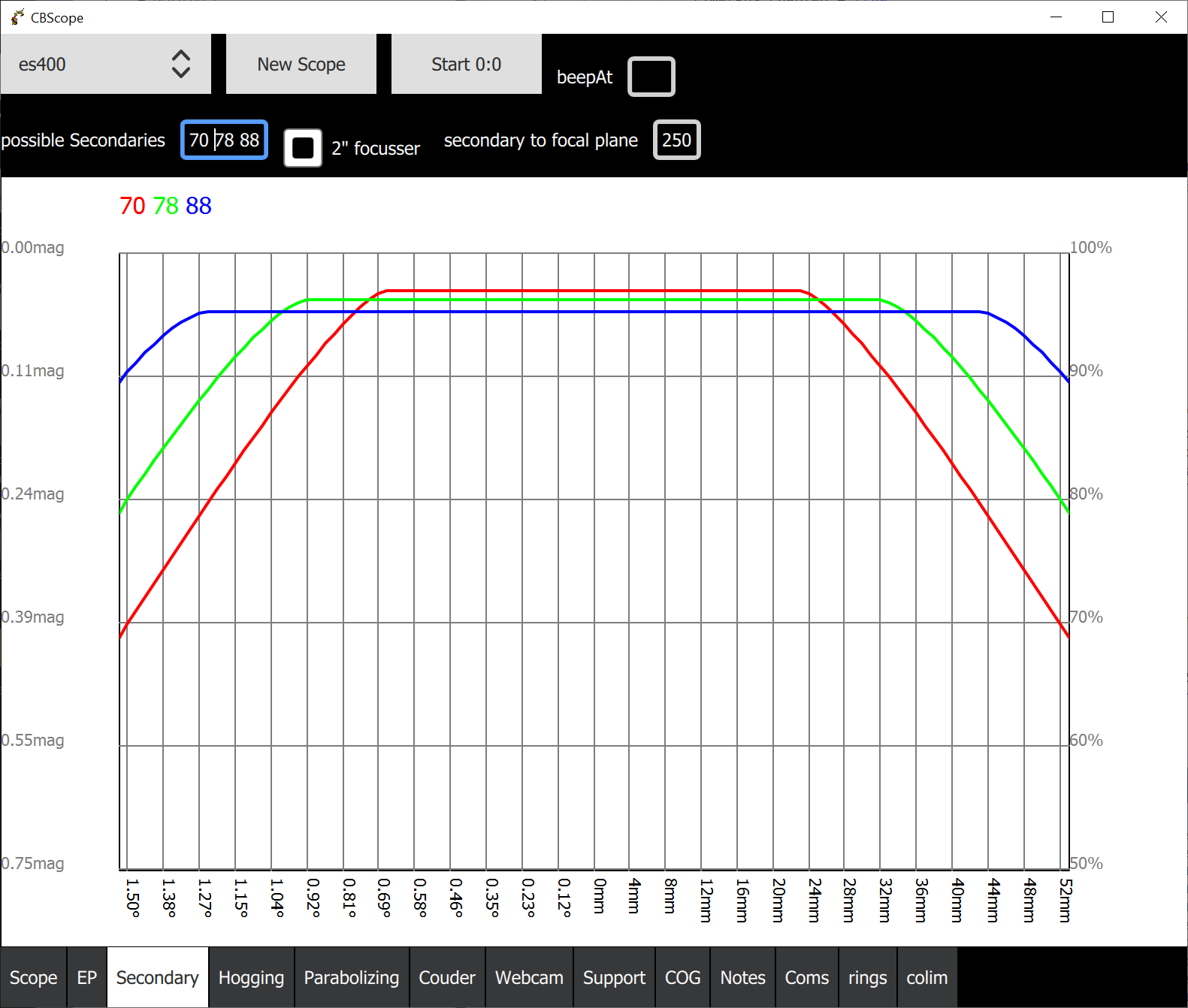Click the 1.27° x-axis label
The width and height of the screenshot is (1188, 1008).
tap(204, 898)
